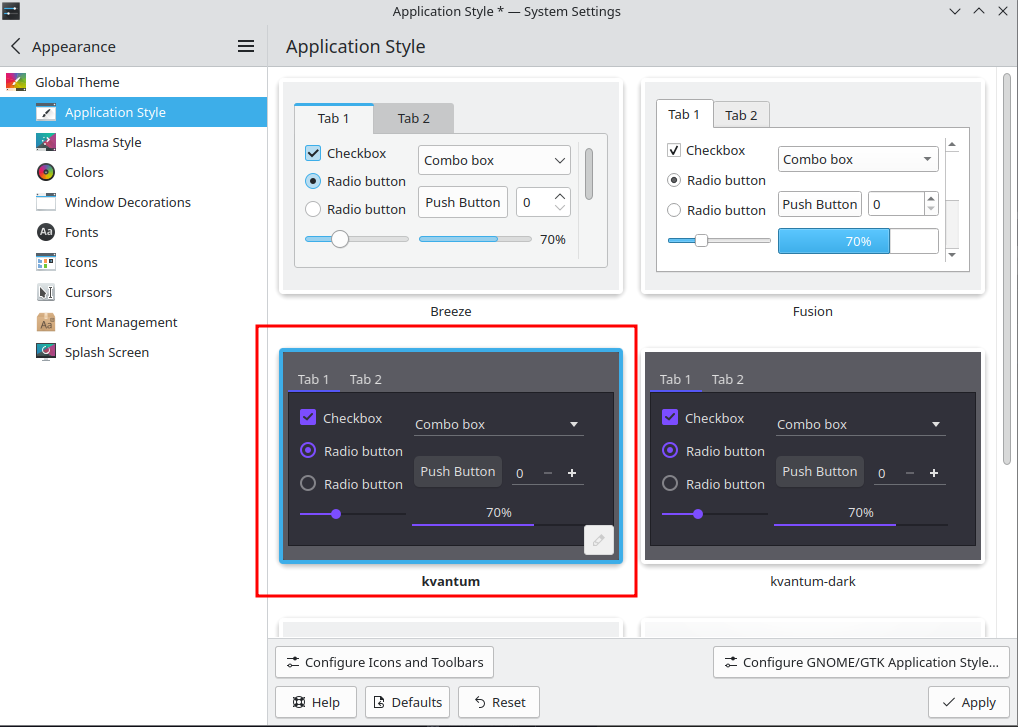
Task: Click the Font Management icon
Action: point(45,322)
